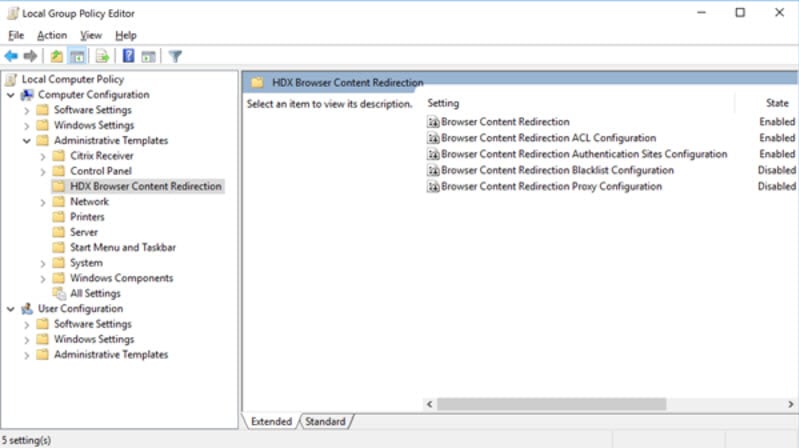Click the Blacklist Configuration policy setting icon

(433, 171)
